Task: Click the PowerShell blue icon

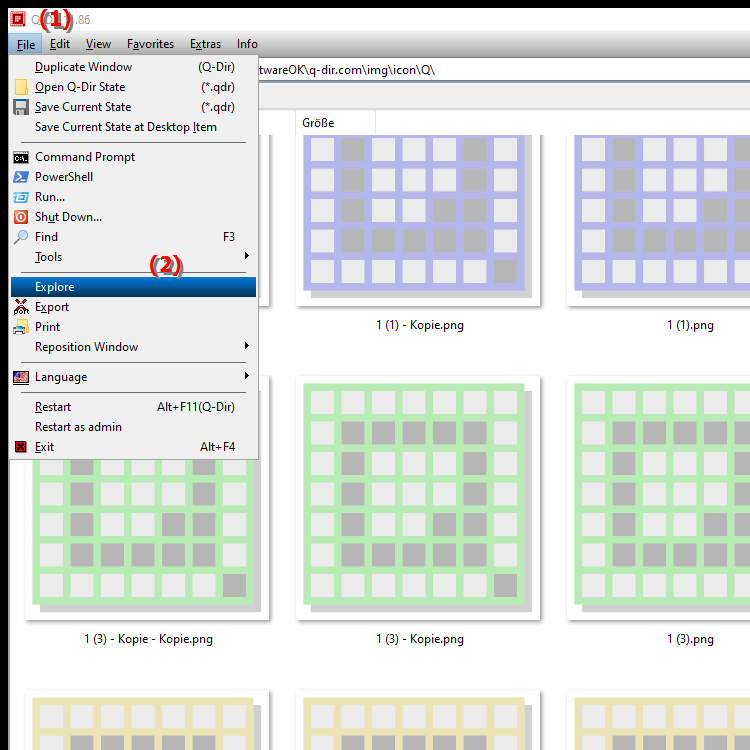Action: coord(21,177)
